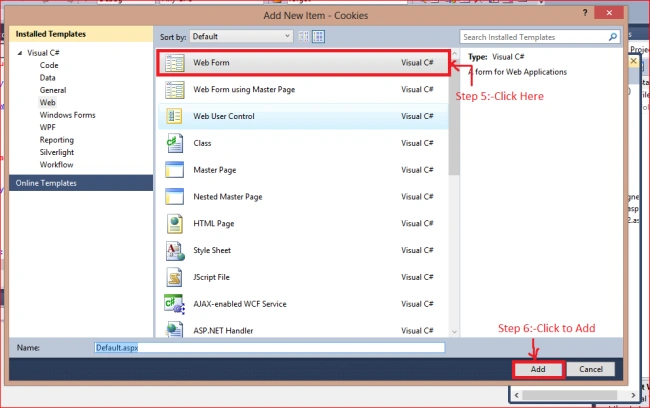Click Visual C# label in Style Sheet row

[x=417, y=250]
